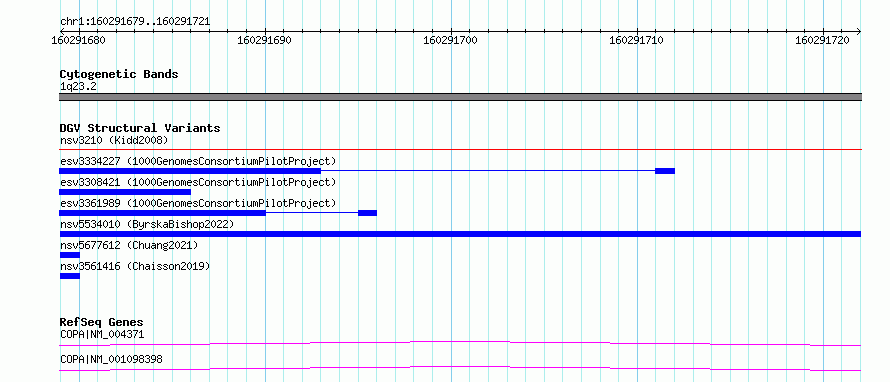The image size is (890, 382).
Task: Click the short blue nsv5677612 bar
Action: 69,255
